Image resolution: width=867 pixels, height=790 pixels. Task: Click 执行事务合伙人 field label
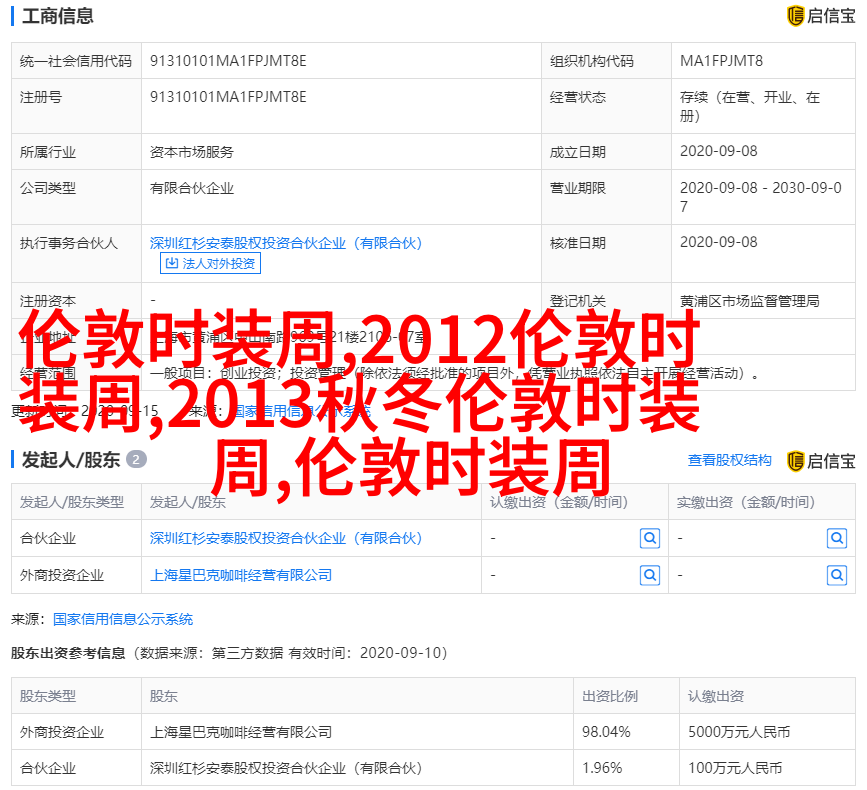pos(69,243)
